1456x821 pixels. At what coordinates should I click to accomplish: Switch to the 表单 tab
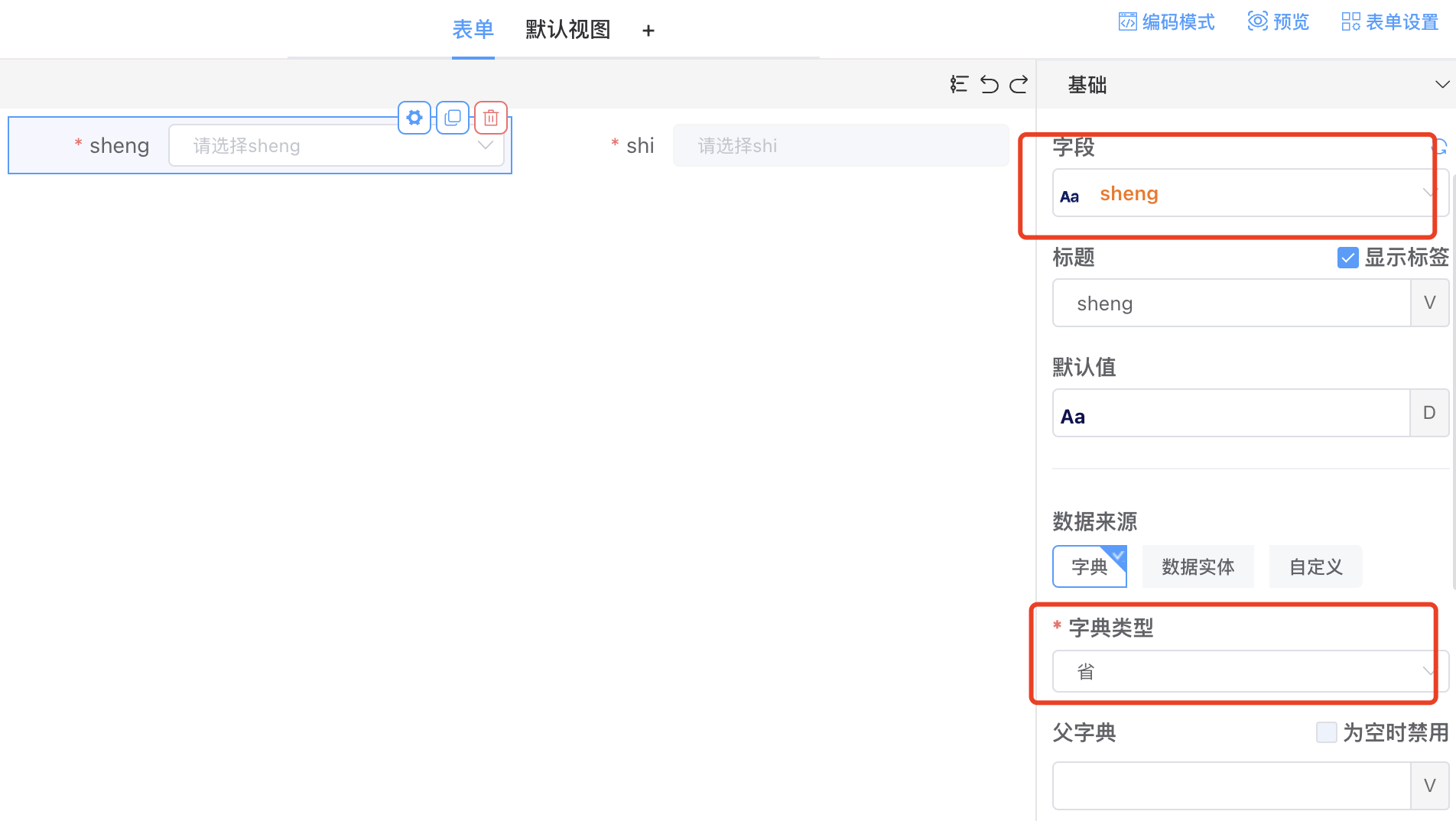(473, 30)
